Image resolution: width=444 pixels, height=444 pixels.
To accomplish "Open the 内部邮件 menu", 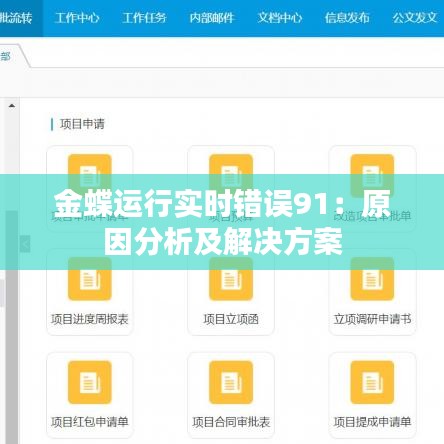I will (212, 18).
